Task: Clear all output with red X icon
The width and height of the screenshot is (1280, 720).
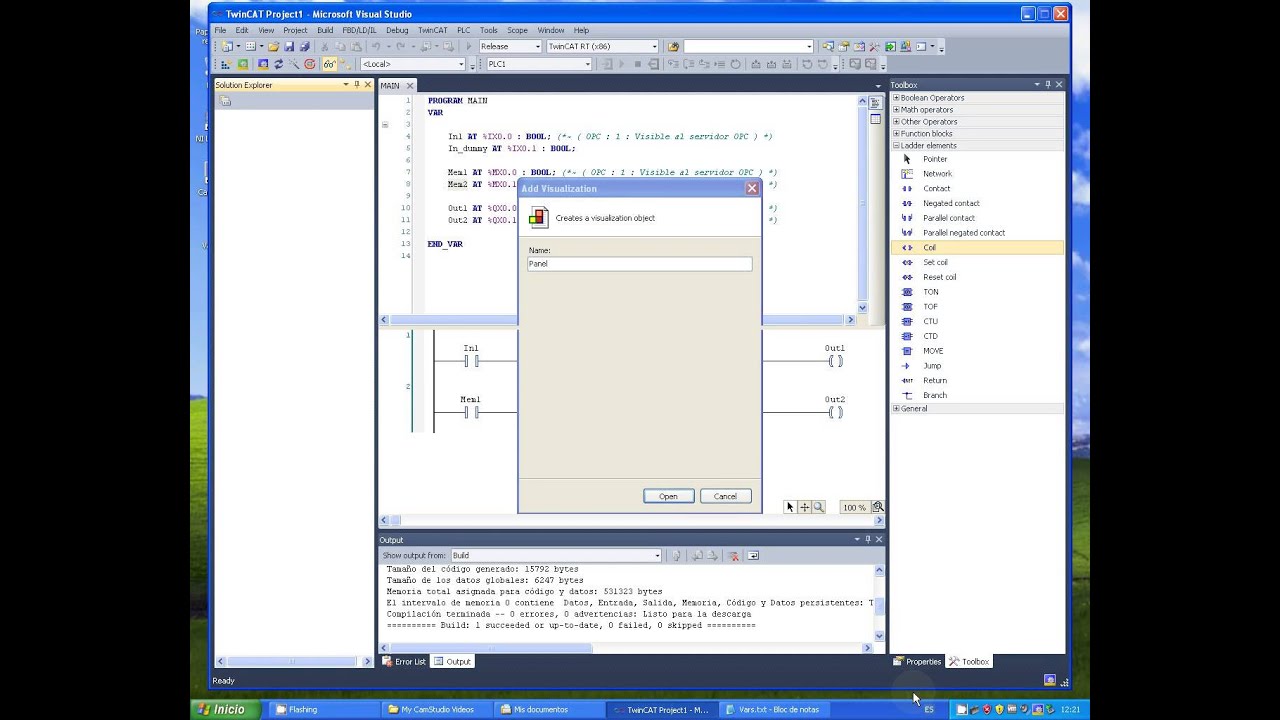Action: 733,555
